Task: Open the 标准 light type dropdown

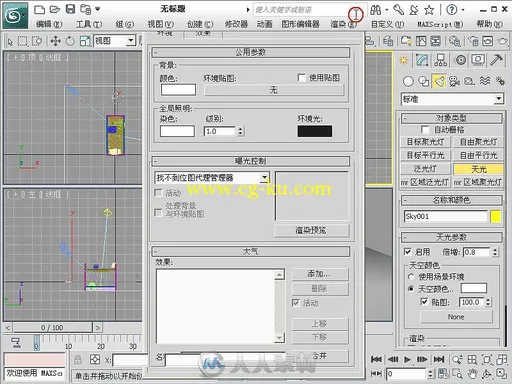Action: [498, 99]
